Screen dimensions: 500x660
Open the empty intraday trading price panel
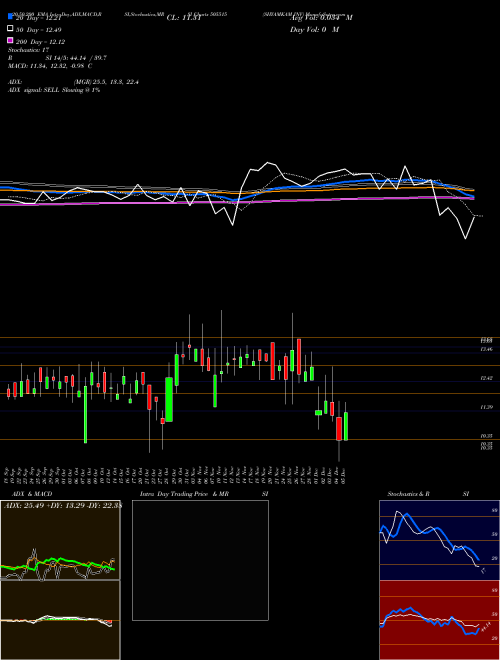[200, 560]
